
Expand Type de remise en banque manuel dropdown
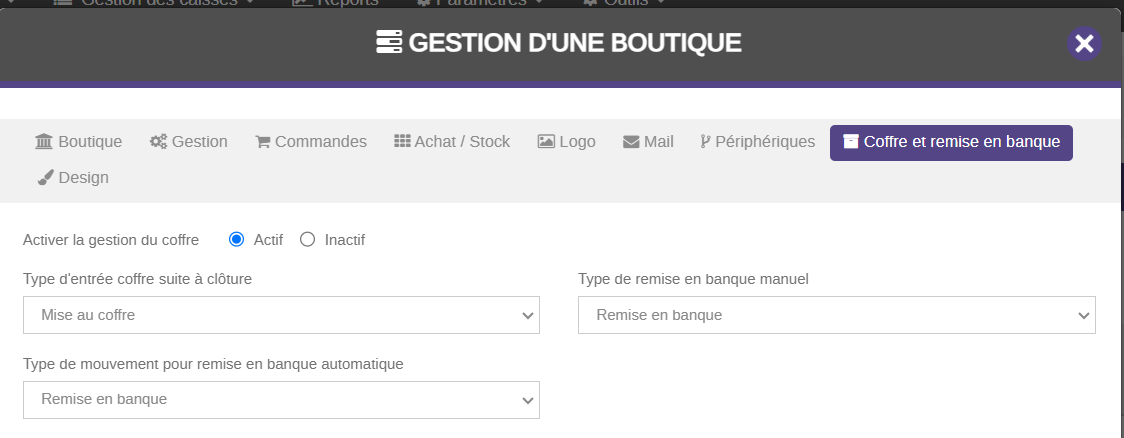(x=836, y=315)
